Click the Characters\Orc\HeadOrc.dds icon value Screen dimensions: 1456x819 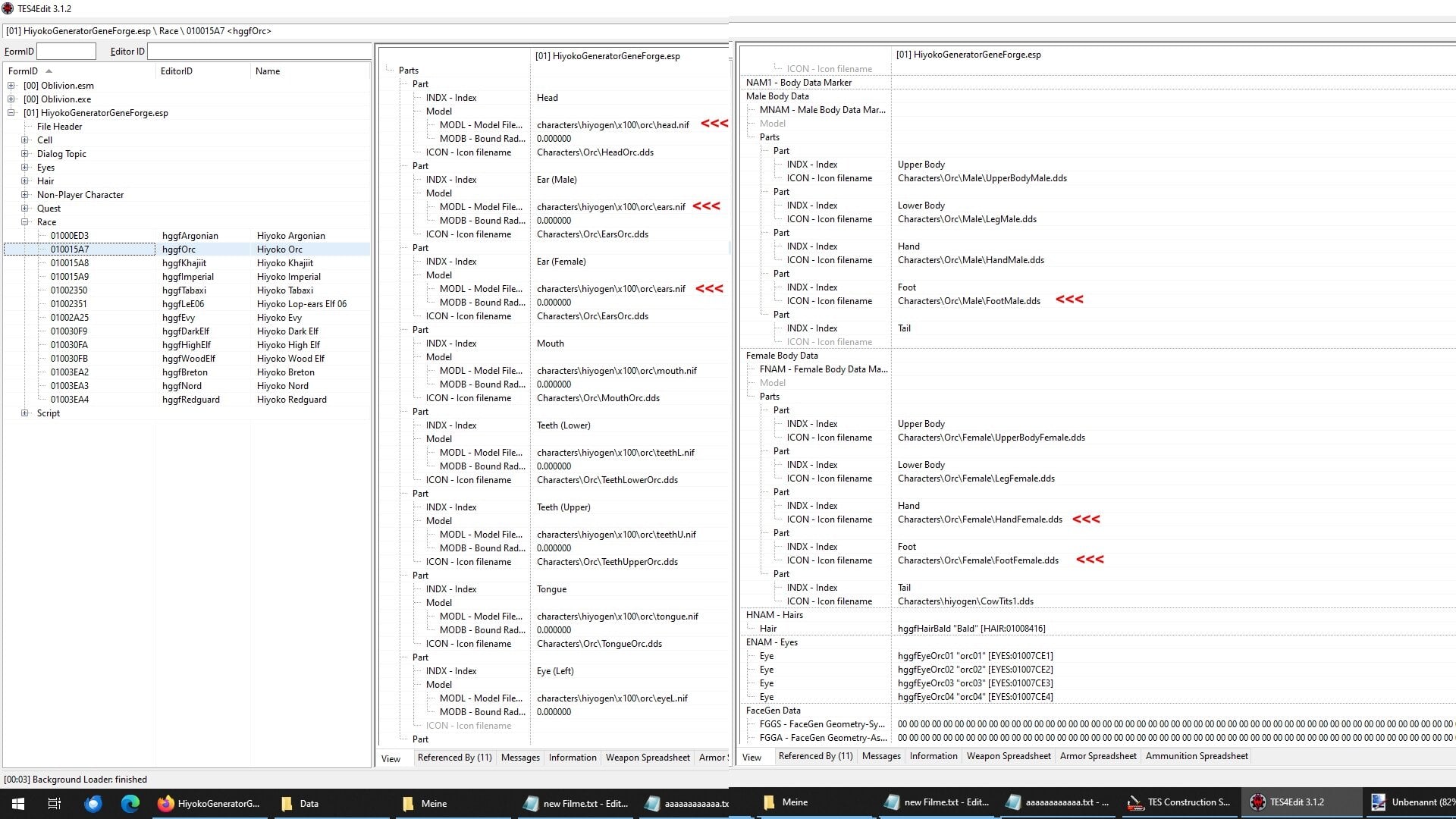595,152
